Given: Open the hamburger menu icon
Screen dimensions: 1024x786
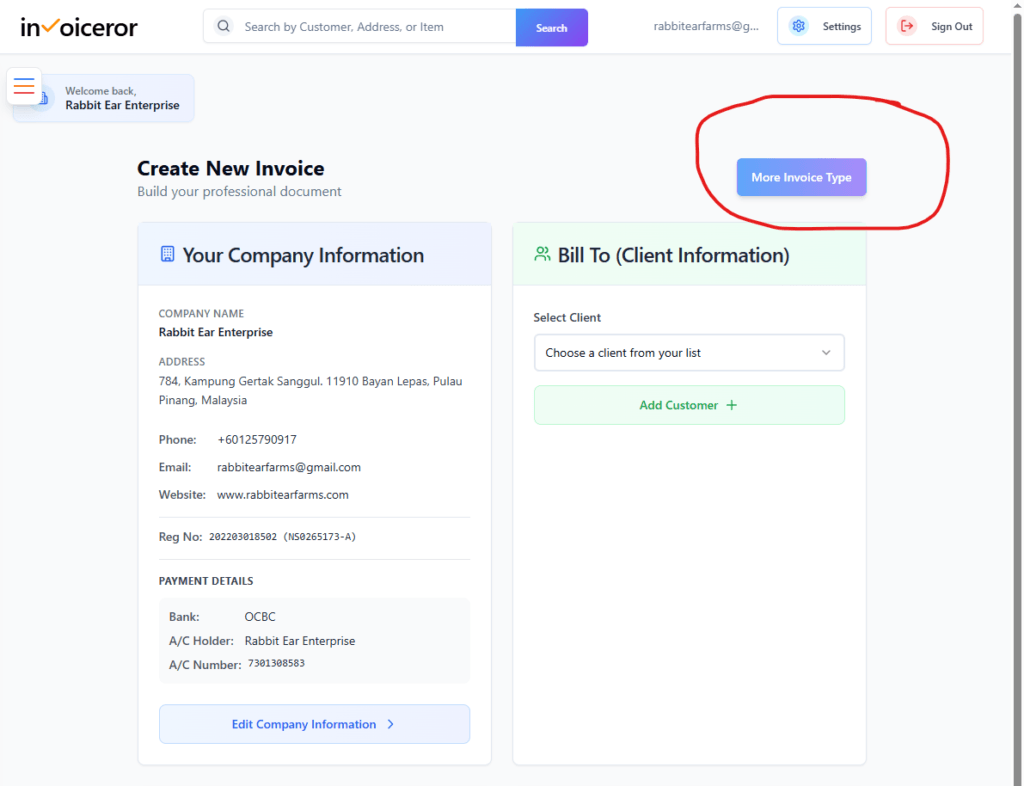Looking at the screenshot, I should tap(23, 86).
